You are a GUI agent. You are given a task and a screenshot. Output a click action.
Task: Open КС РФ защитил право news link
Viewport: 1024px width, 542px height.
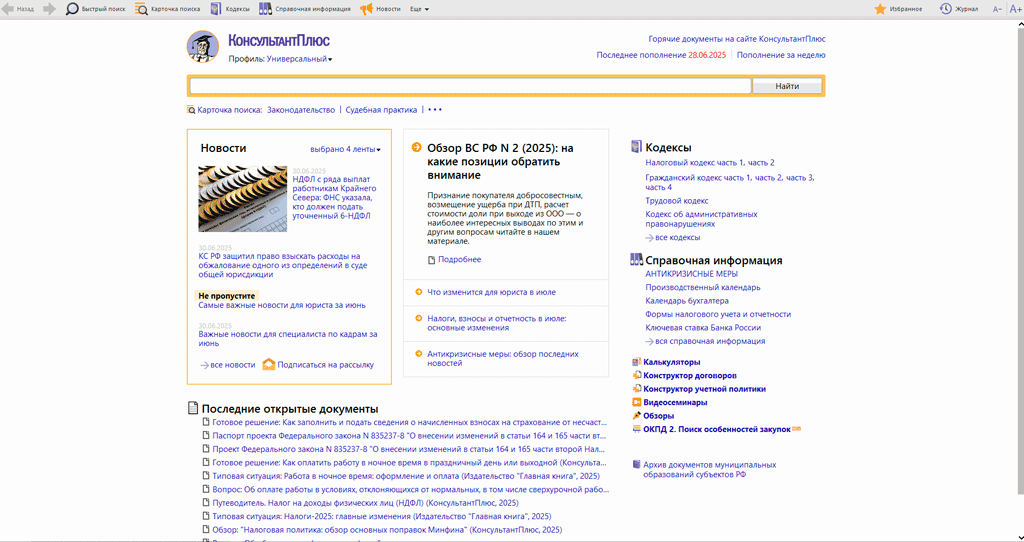coord(283,265)
